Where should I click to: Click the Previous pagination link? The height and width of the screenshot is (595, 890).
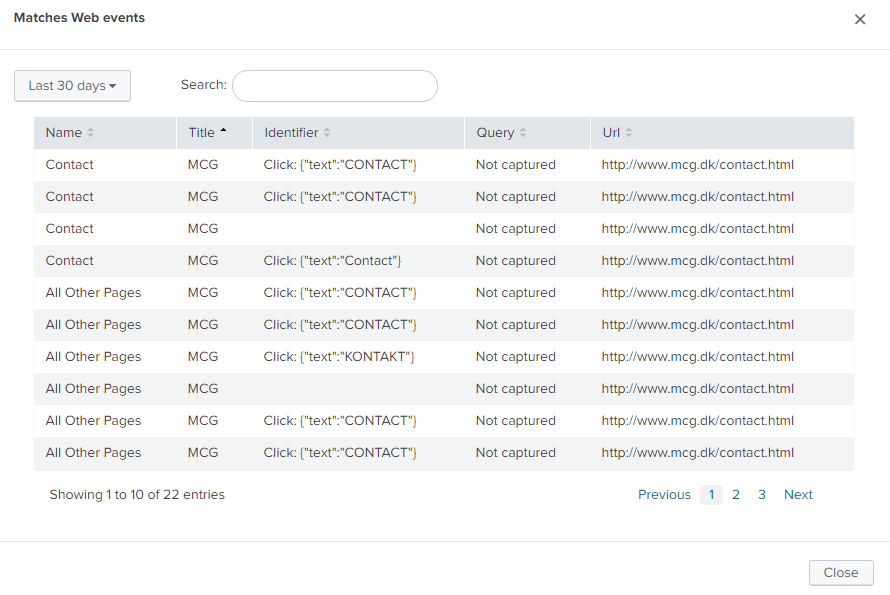664,494
